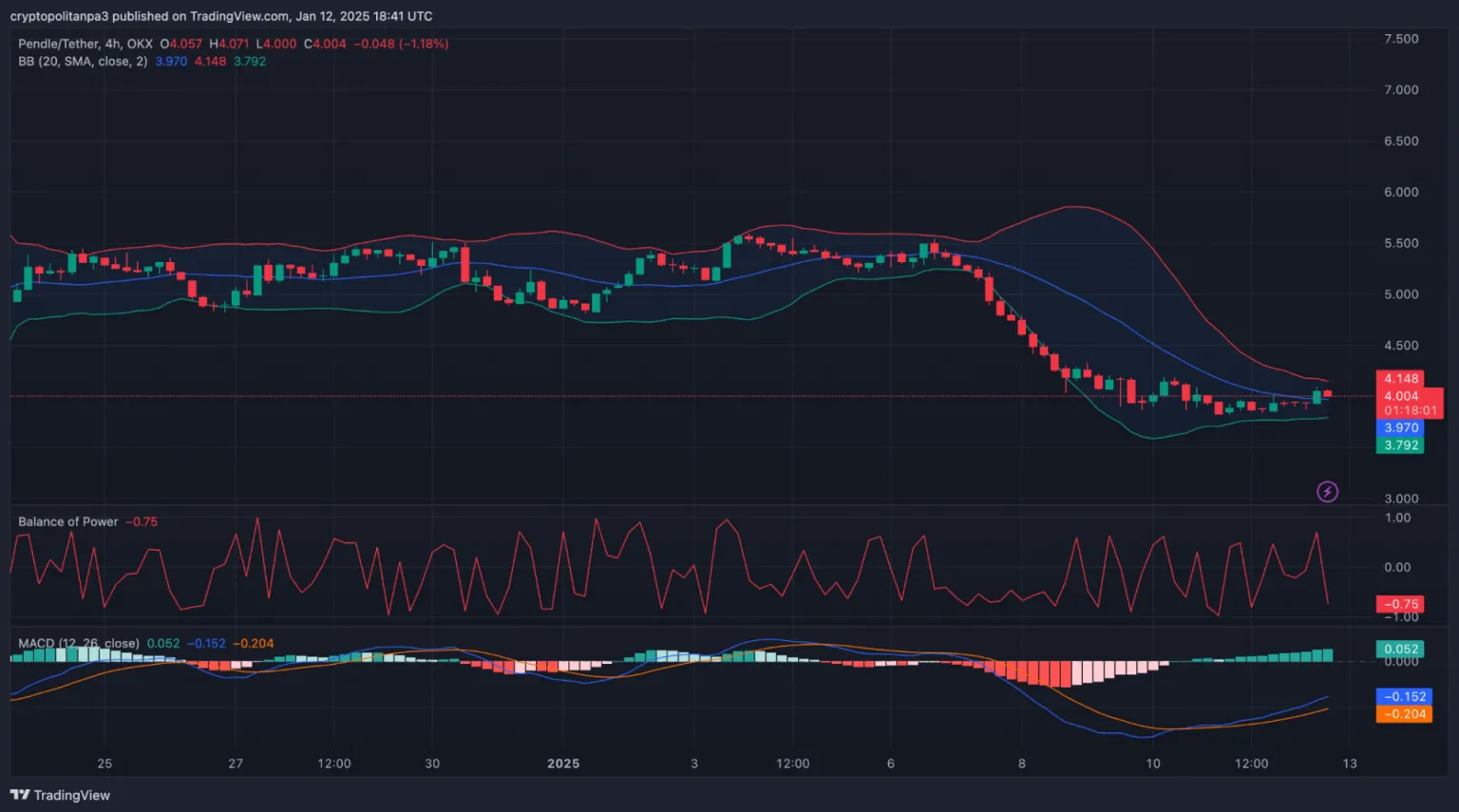The width and height of the screenshot is (1459, 812).
Task: Click the 2025 label on time axis
Action: (563, 764)
